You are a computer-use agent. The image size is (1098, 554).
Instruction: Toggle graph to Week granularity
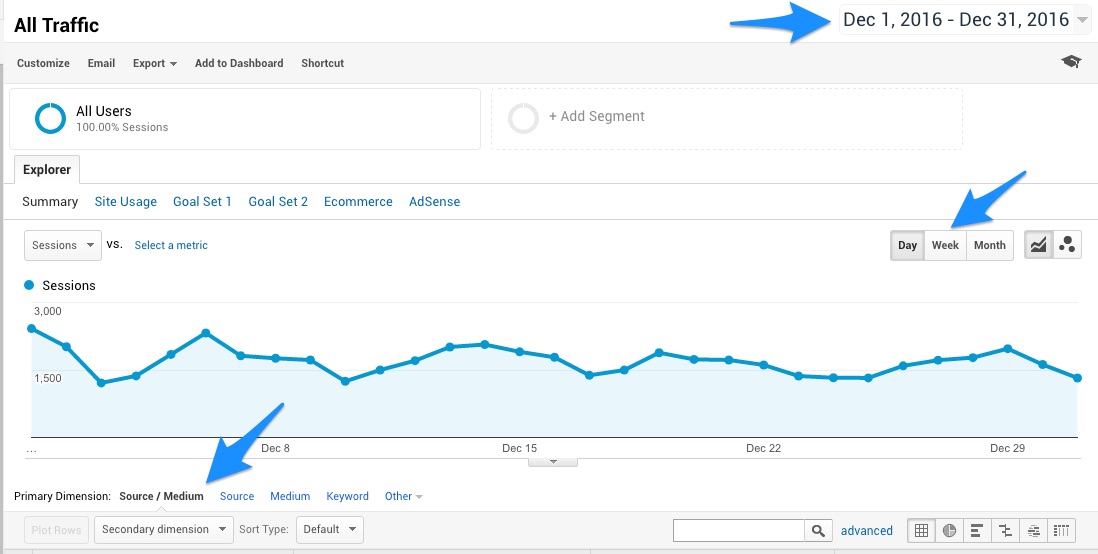pyautogui.click(x=945, y=245)
